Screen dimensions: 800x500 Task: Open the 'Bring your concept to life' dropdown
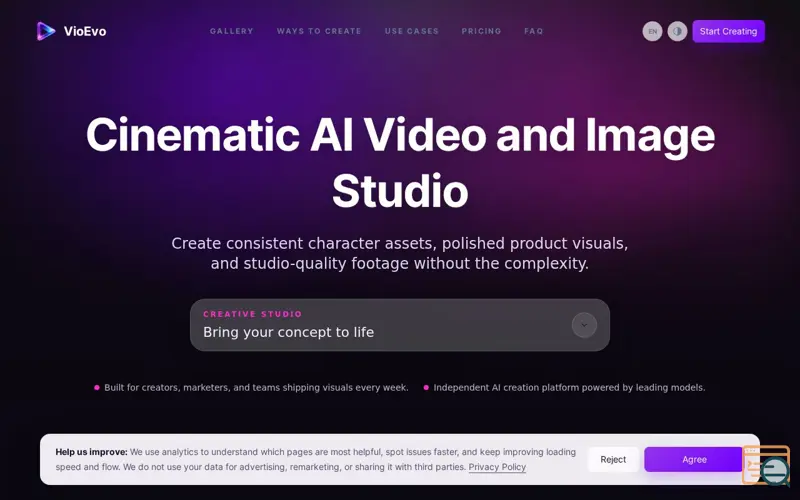coord(399,325)
